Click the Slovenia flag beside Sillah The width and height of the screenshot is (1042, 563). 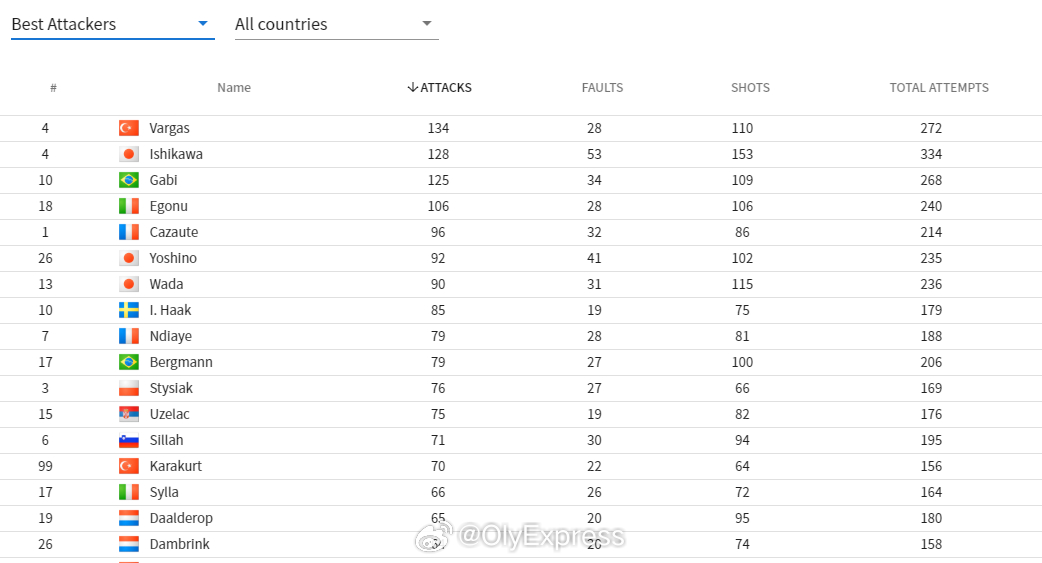pos(129,440)
